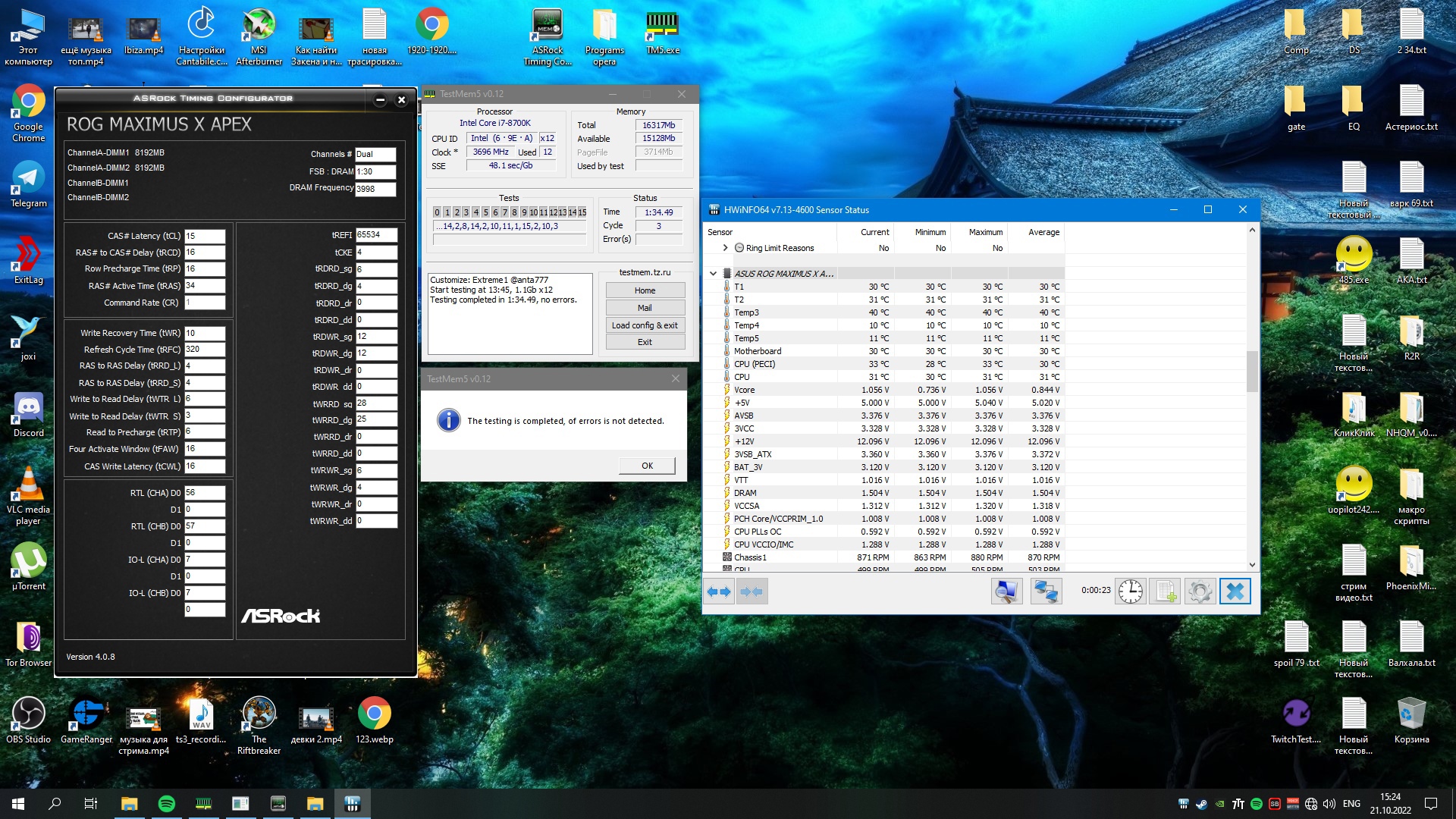Click Average column header in HWiNFO

(1043, 232)
